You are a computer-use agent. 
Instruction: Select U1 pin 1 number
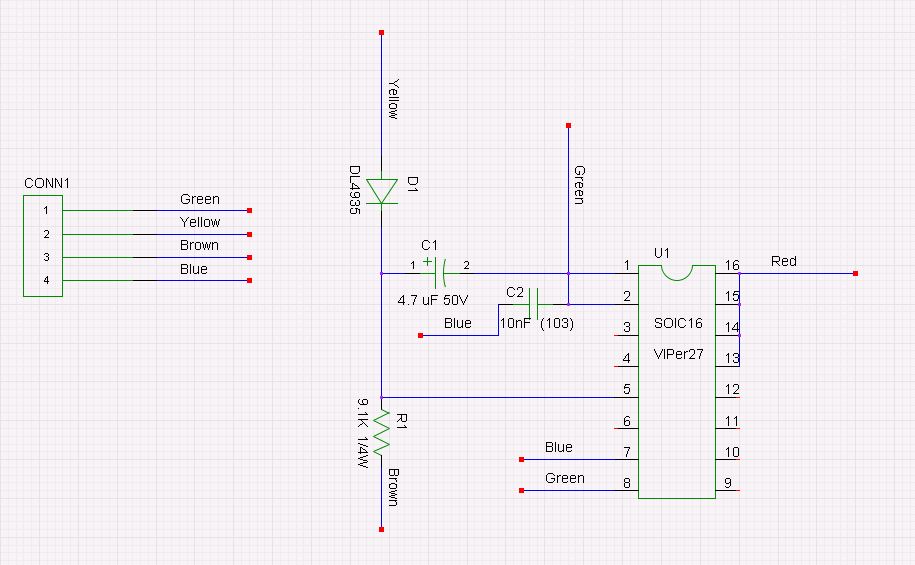click(627, 266)
